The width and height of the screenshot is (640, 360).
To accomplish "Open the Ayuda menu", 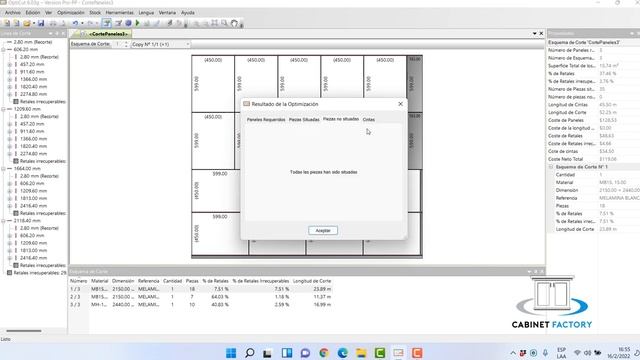I will tap(188, 13).
